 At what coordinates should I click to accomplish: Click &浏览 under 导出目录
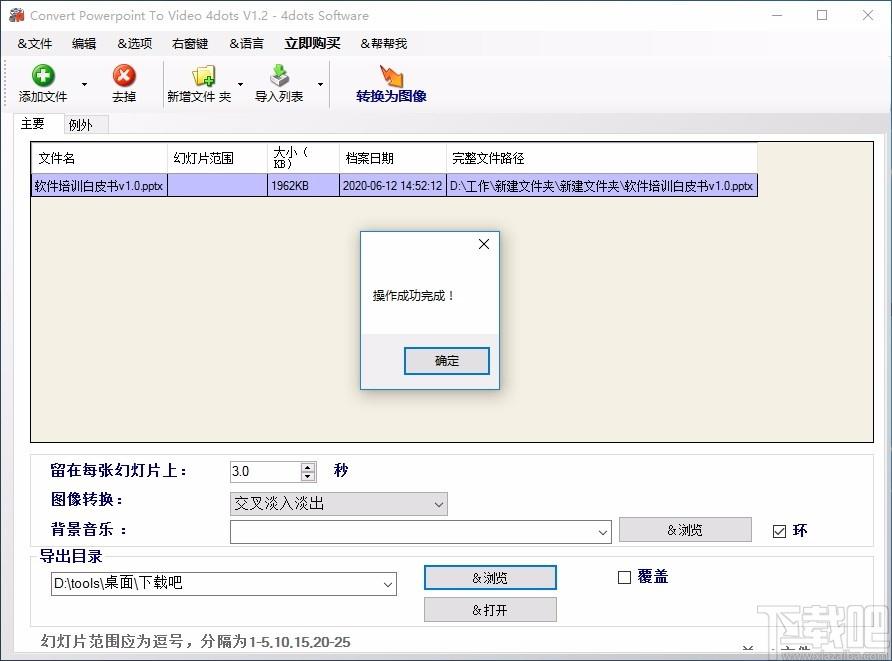[x=490, y=578]
